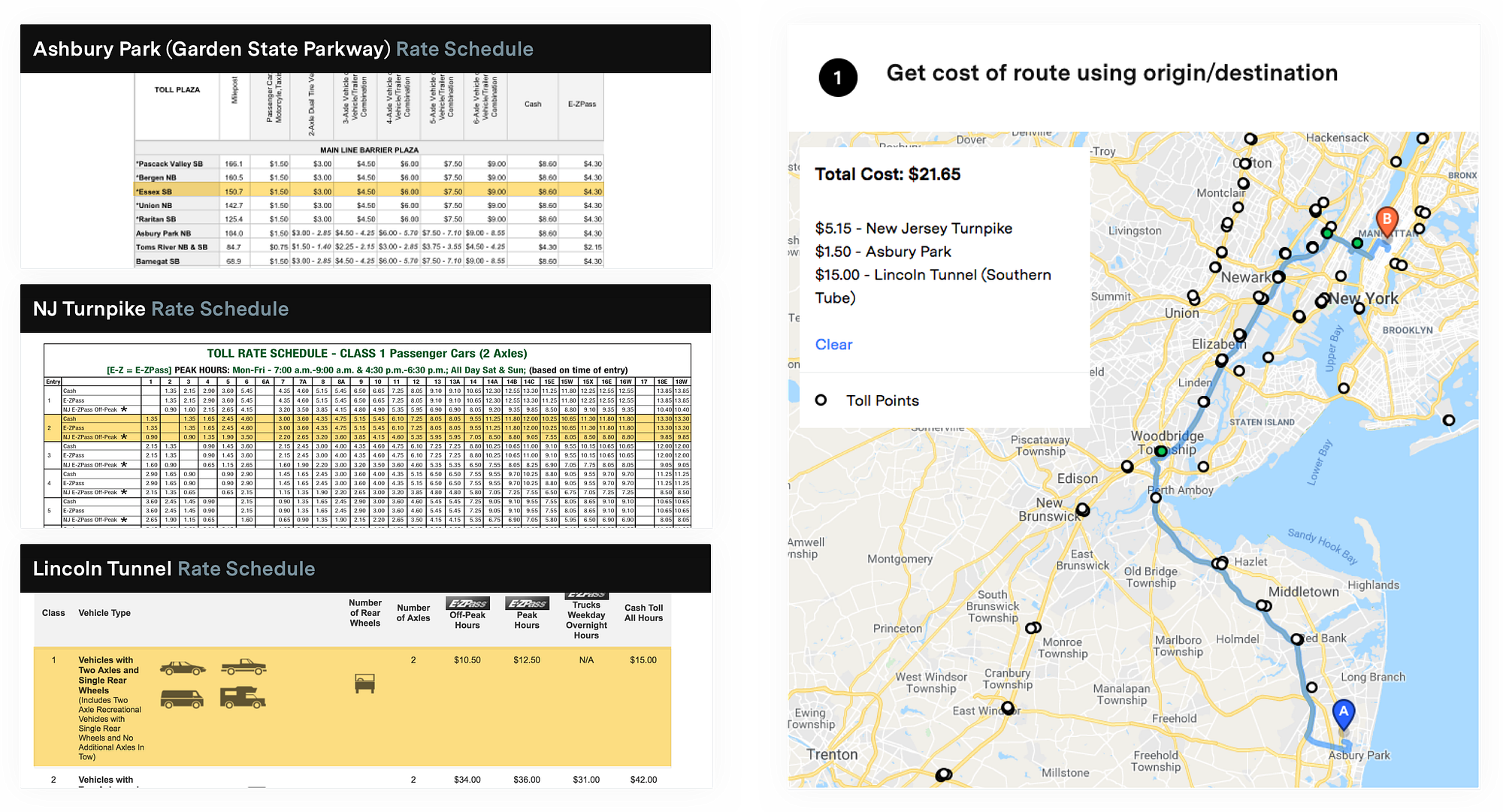Click the toll point marker at New Brunswick

point(1082,509)
